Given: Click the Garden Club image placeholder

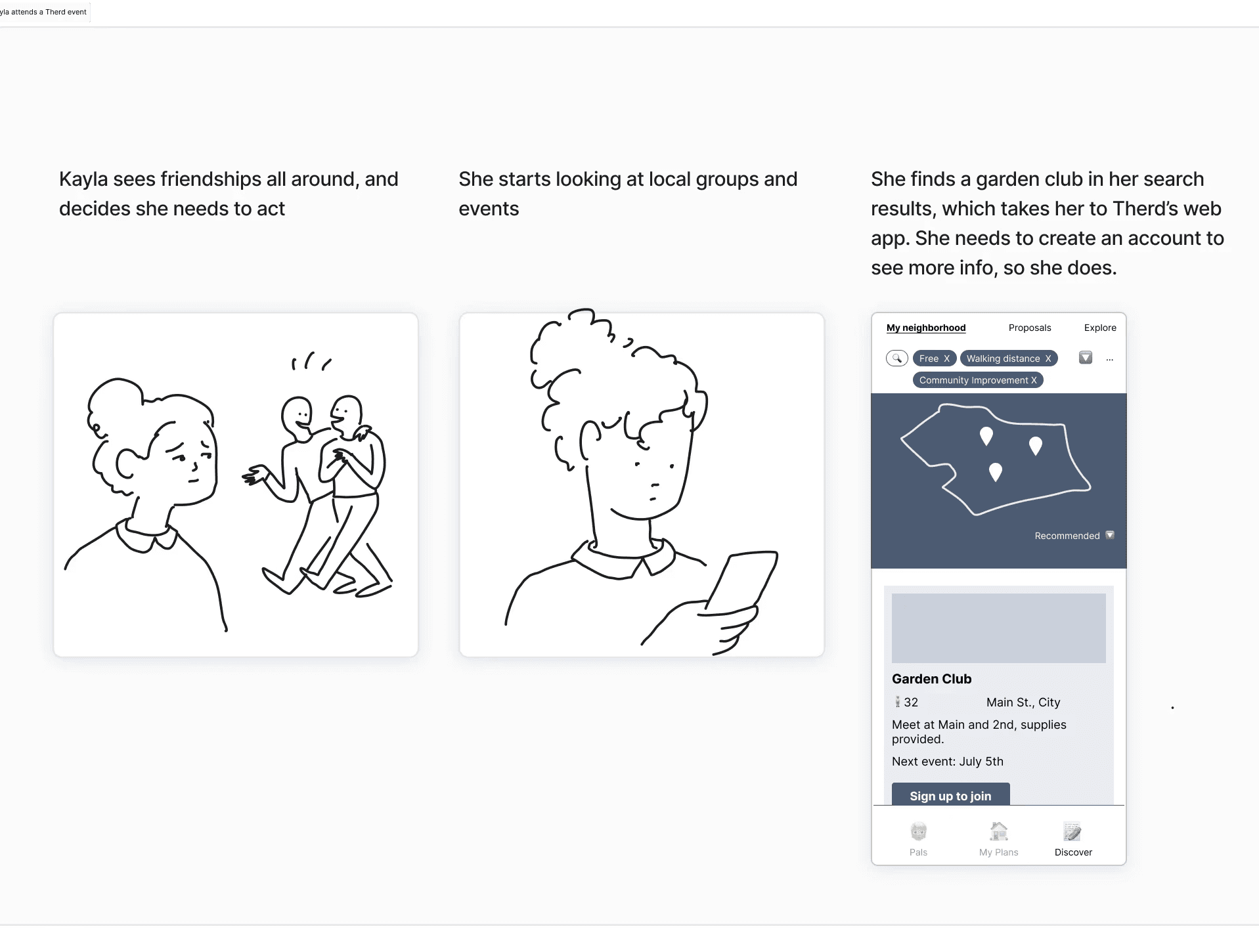Looking at the screenshot, I should 998,628.
